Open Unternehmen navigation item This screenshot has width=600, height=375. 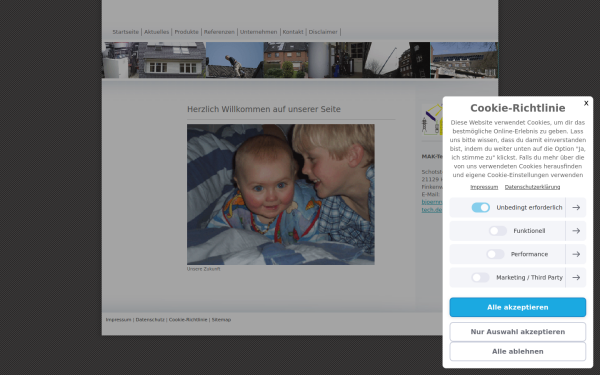click(259, 32)
